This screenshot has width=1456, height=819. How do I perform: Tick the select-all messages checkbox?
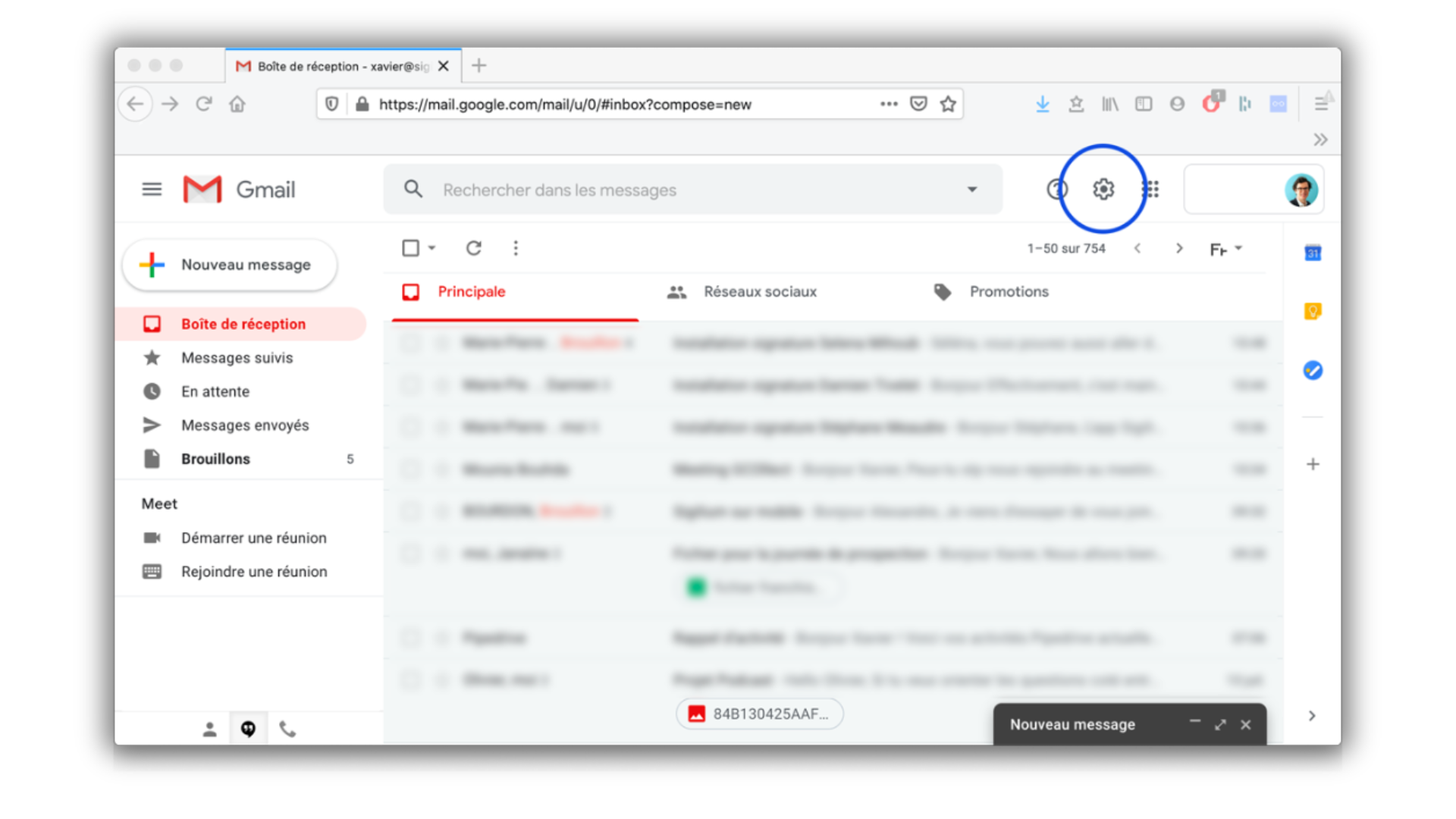click(410, 248)
